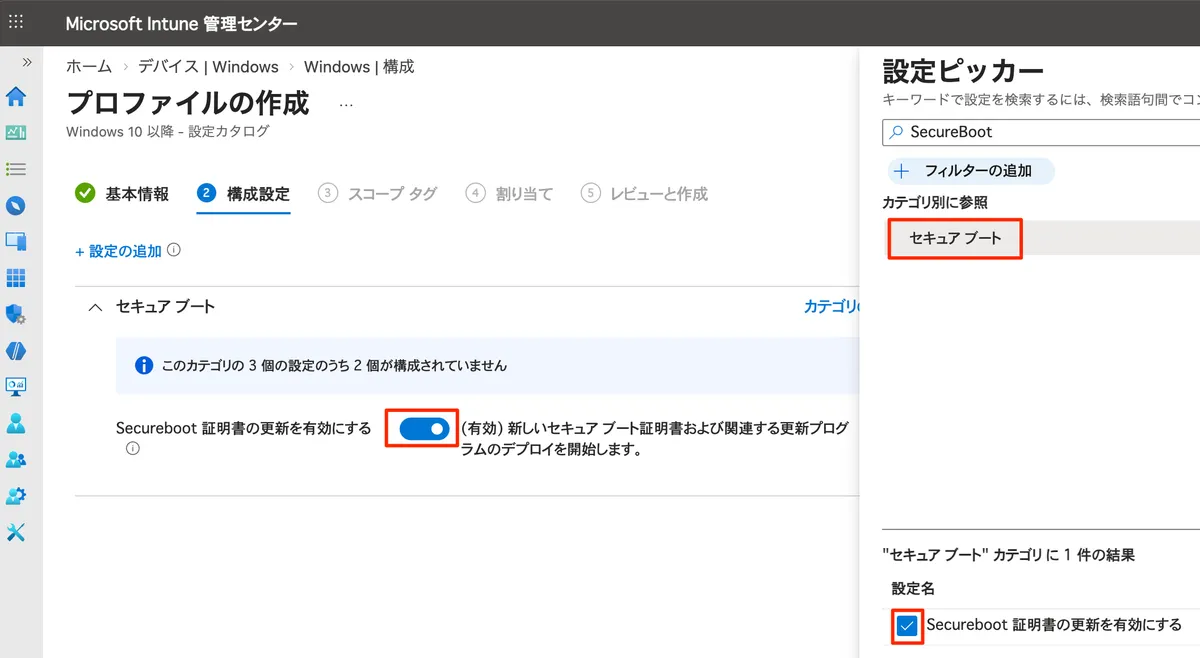Click SecureBoot search field in settings picker

(x=1041, y=132)
